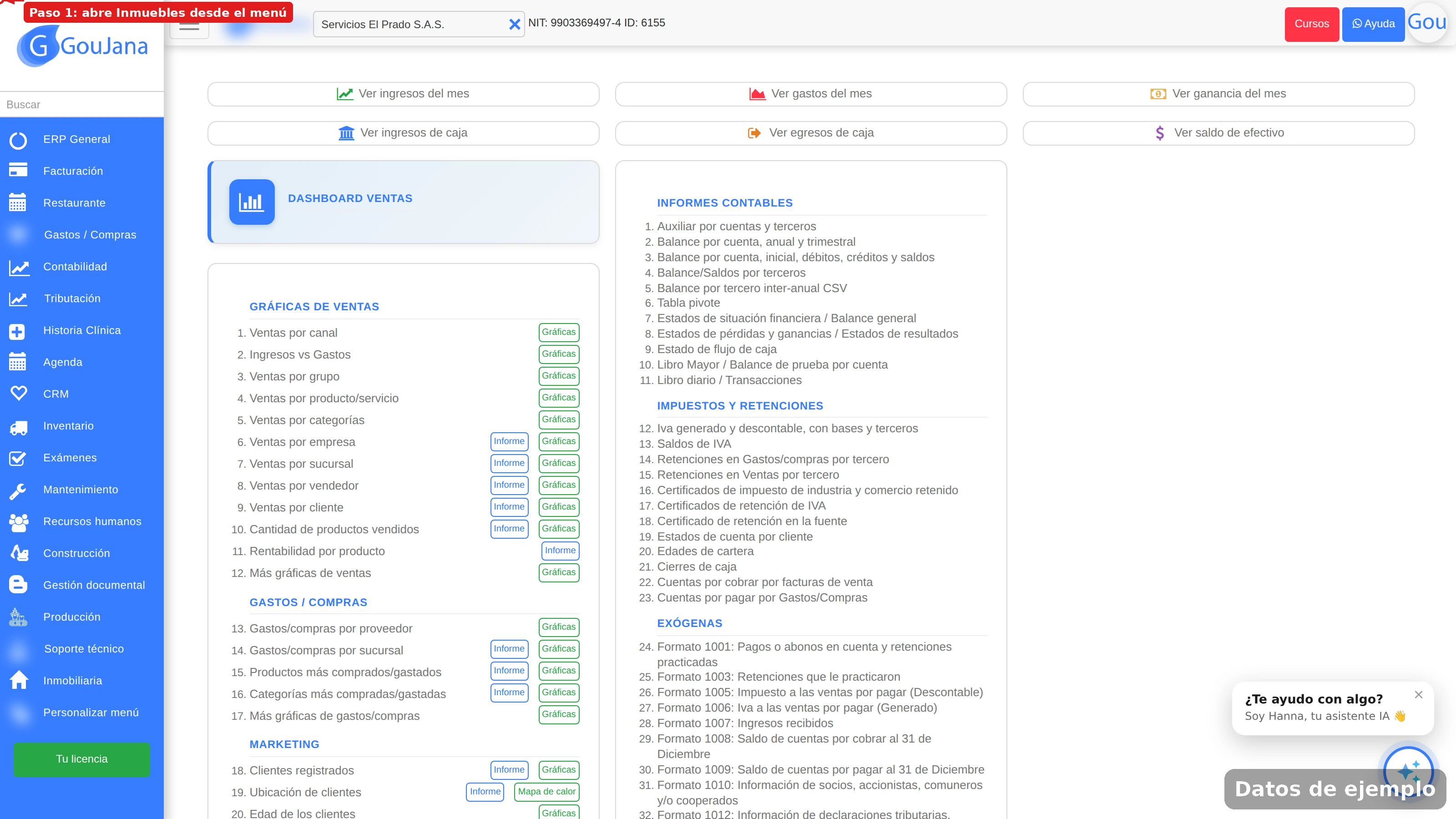
Task: Click Ver ingresos de caja
Action: (403, 133)
